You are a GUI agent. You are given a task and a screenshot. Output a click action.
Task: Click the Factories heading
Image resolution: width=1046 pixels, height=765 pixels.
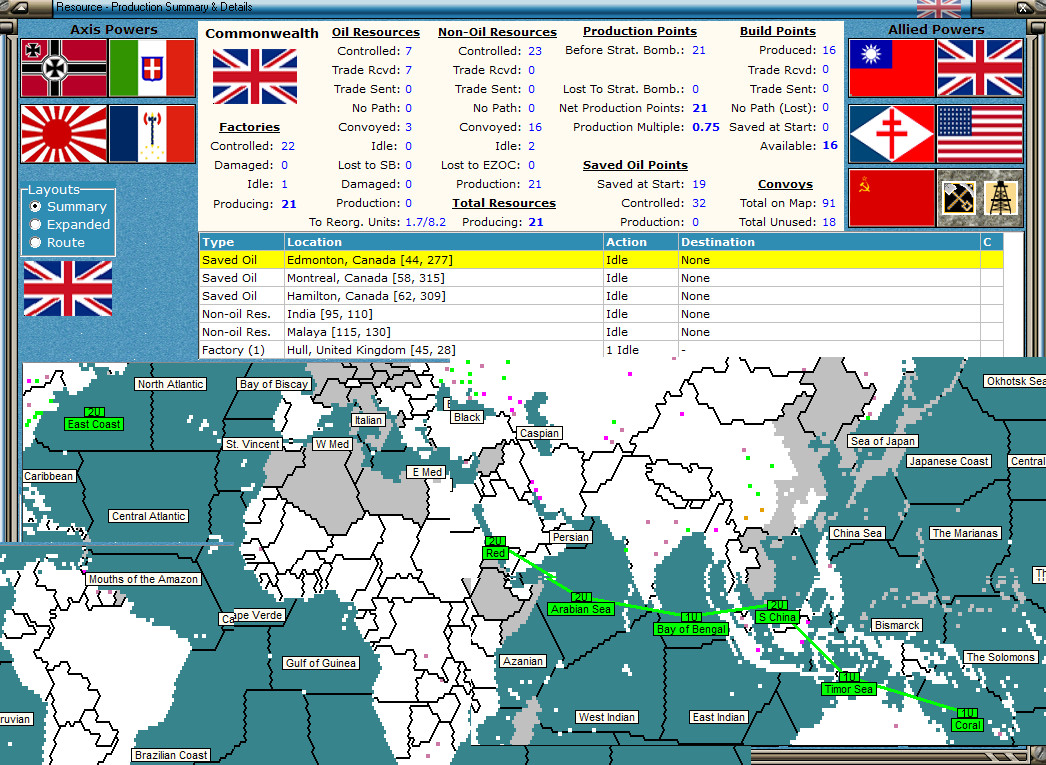[249, 127]
